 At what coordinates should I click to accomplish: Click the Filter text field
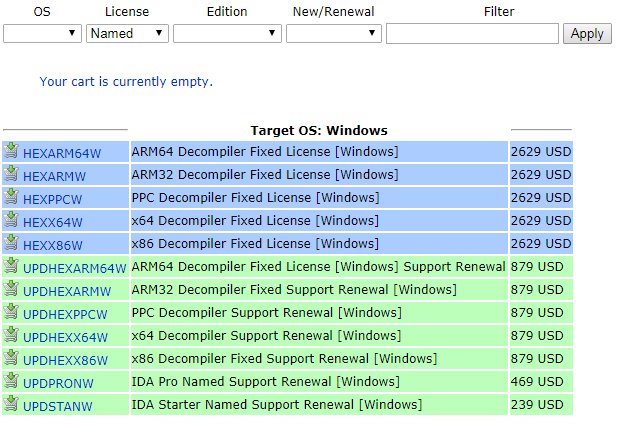coord(472,33)
